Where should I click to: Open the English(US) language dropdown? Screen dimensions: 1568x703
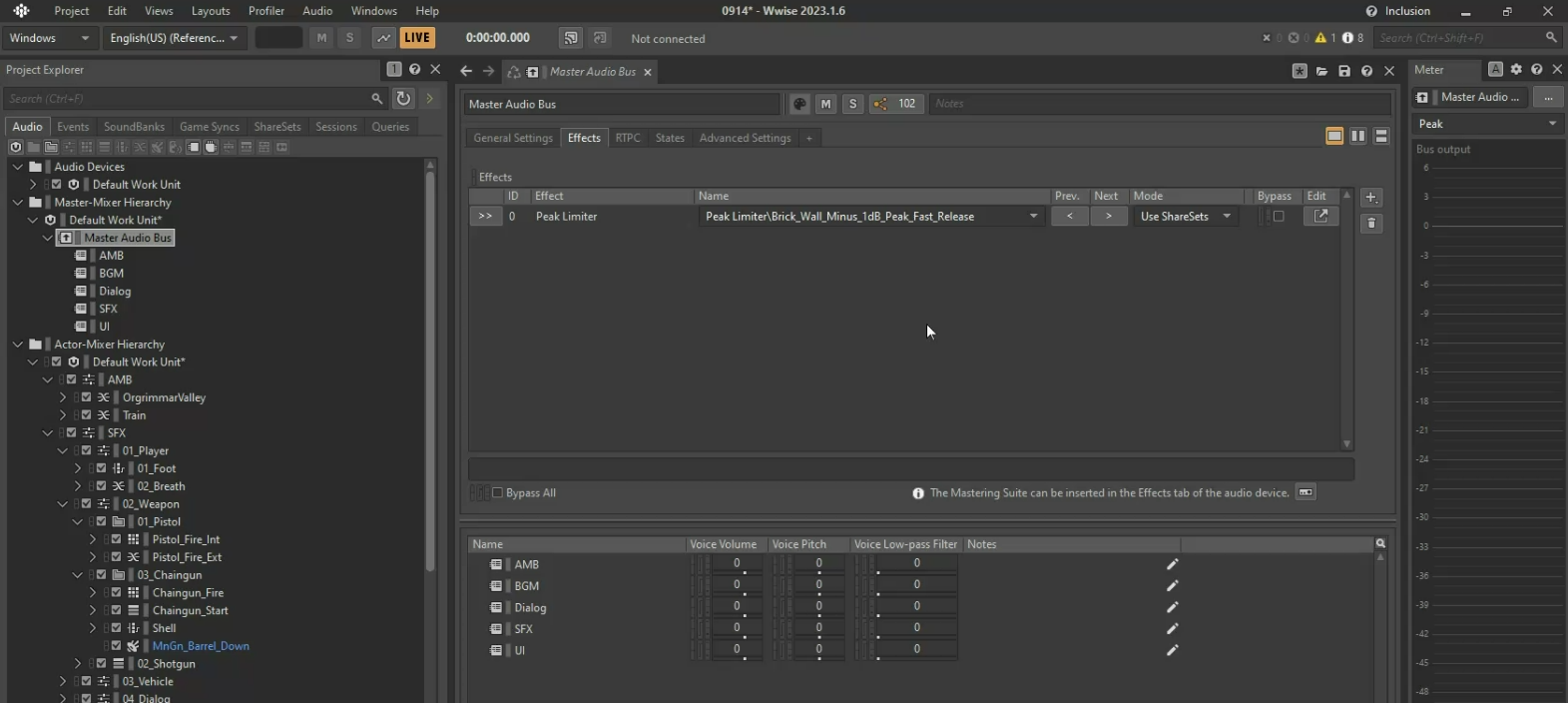[x=174, y=38]
